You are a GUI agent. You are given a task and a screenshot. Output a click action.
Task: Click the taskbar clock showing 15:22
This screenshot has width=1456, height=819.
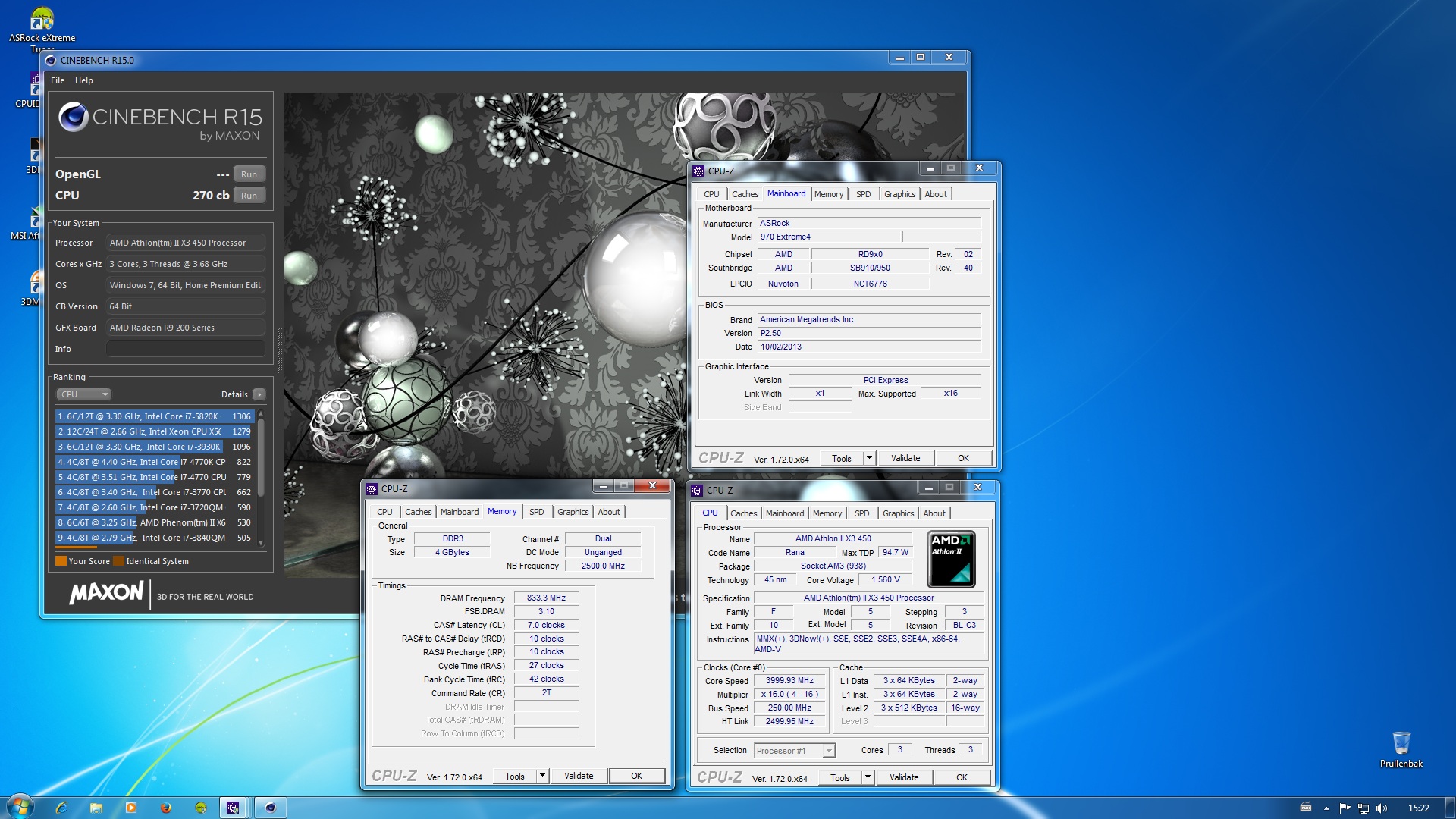(1418, 808)
